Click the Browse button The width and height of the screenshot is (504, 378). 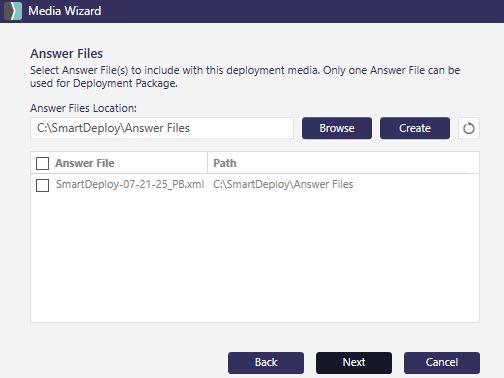(337, 128)
